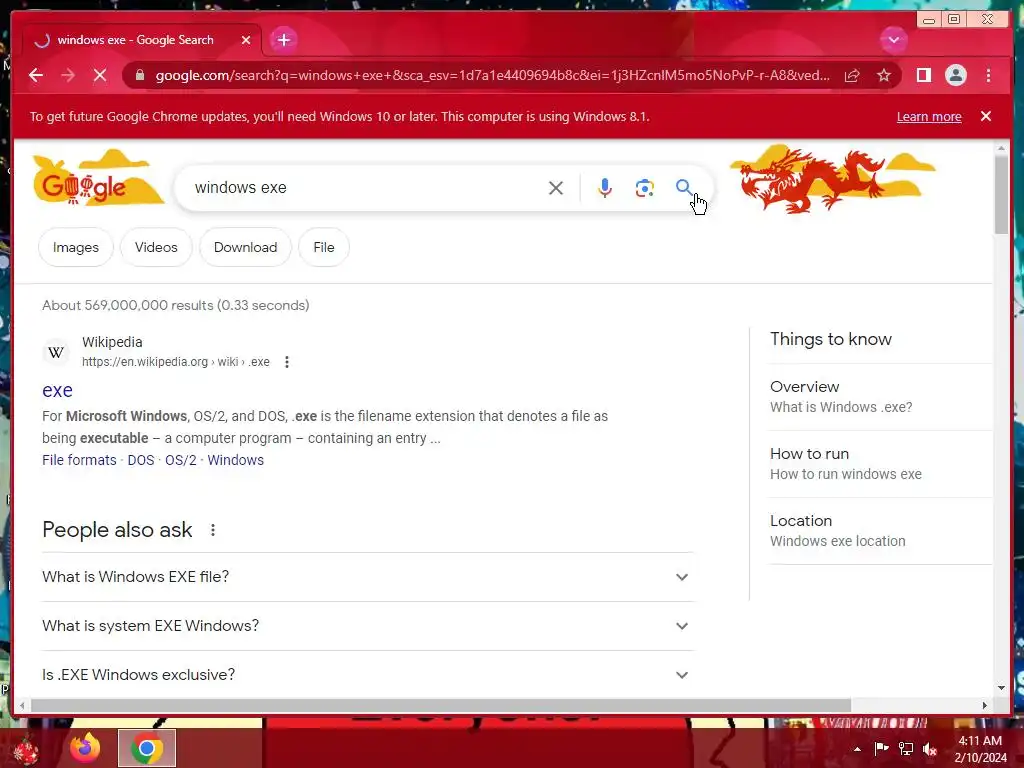1024x768 pixels.
Task: Open the Chrome three-dot menu
Action: [988, 76]
